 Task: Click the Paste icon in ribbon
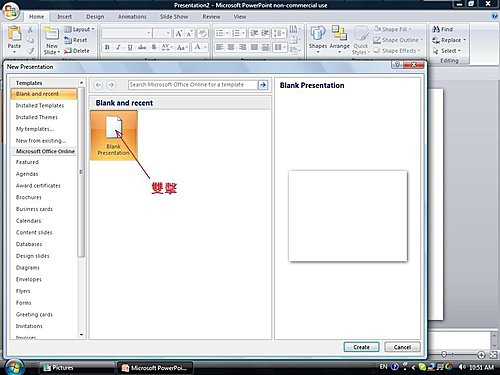[14, 34]
